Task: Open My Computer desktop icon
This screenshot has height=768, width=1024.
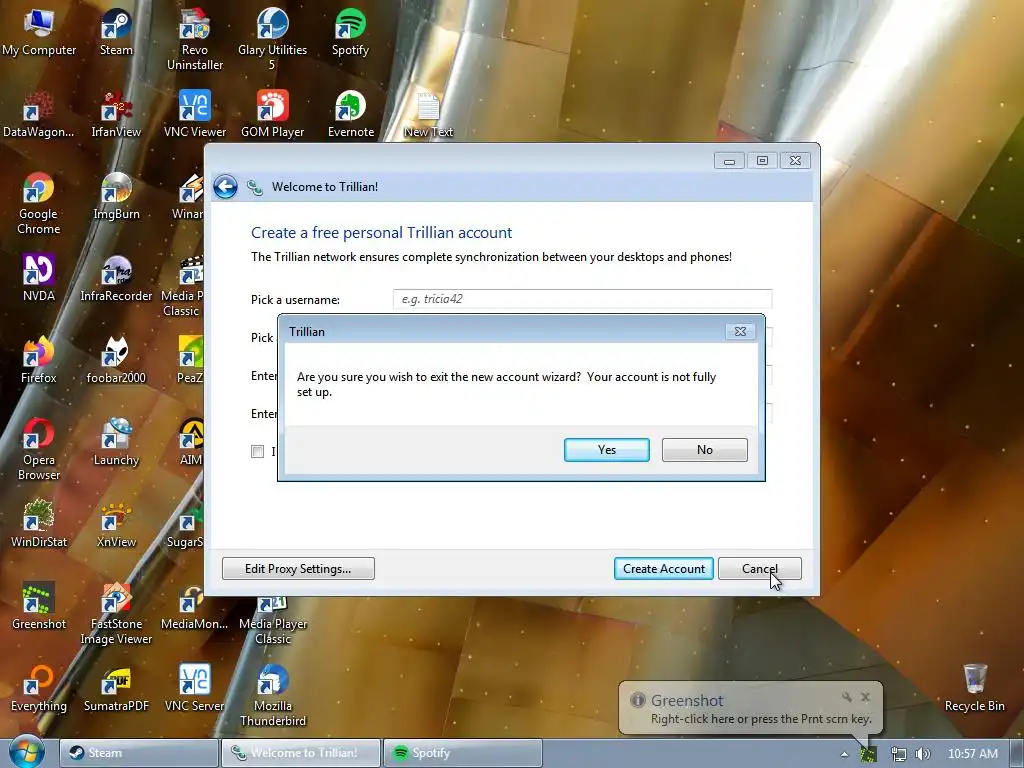Action: [x=39, y=33]
